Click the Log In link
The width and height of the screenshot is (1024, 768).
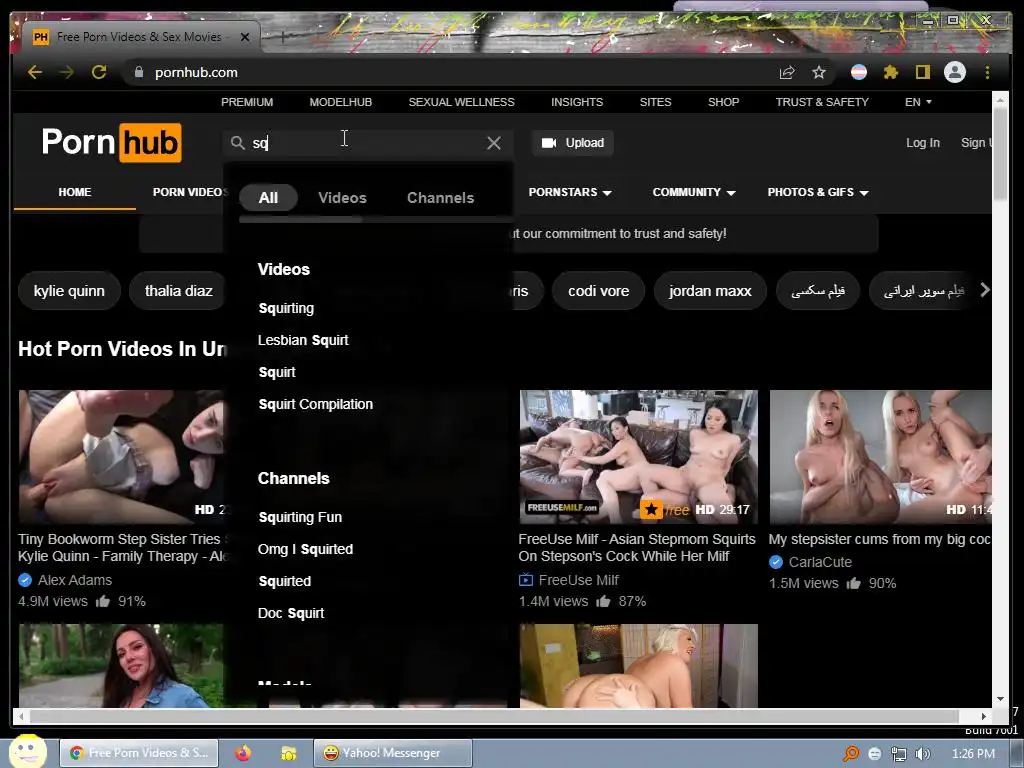923,142
